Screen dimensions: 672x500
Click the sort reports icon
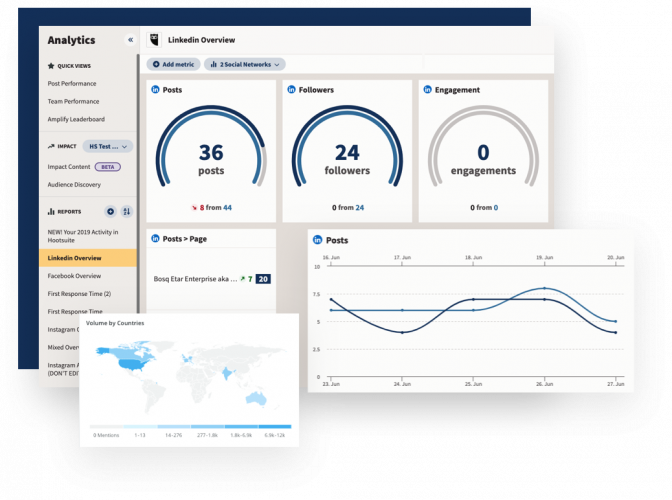(x=126, y=211)
